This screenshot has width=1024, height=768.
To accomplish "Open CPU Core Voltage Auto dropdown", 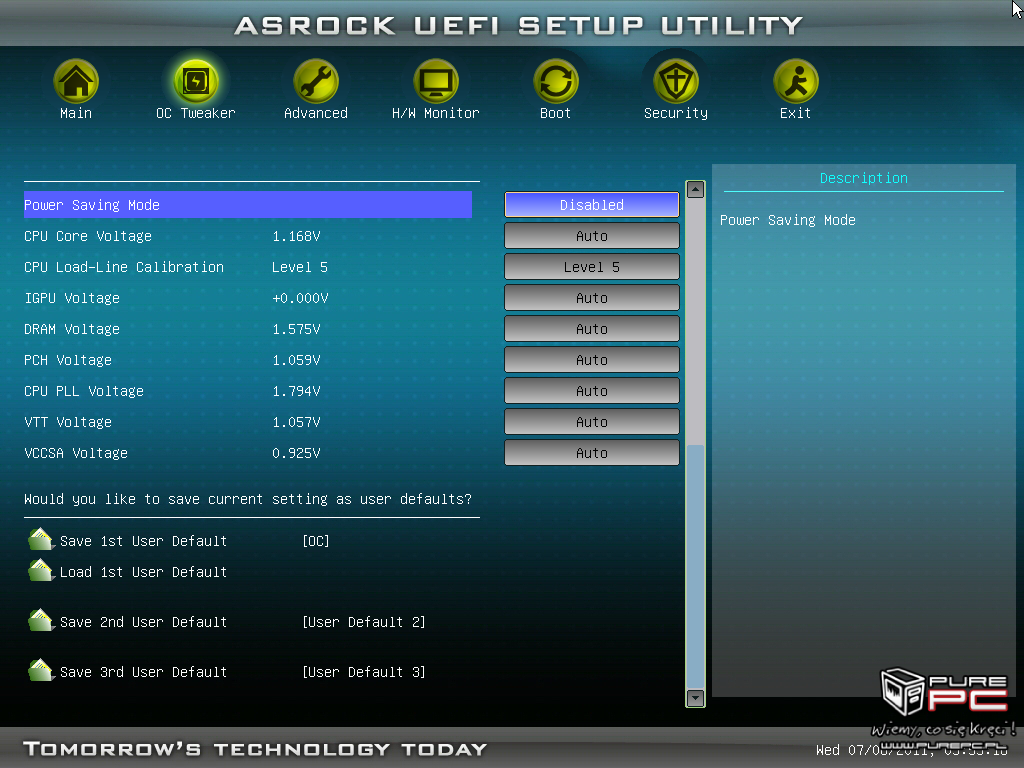I will click(x=592, y=236).
